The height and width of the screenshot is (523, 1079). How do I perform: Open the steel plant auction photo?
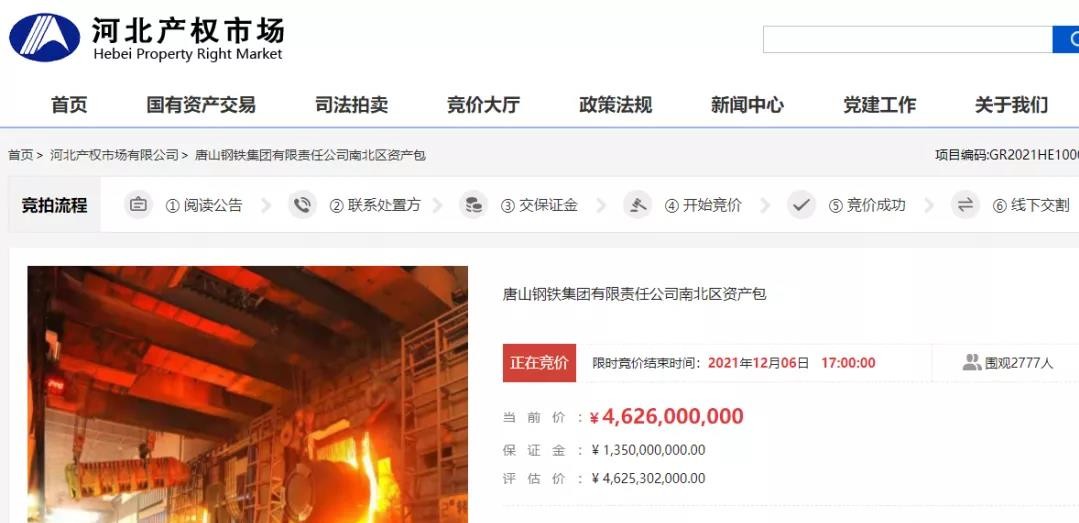[x=248, y=394]
